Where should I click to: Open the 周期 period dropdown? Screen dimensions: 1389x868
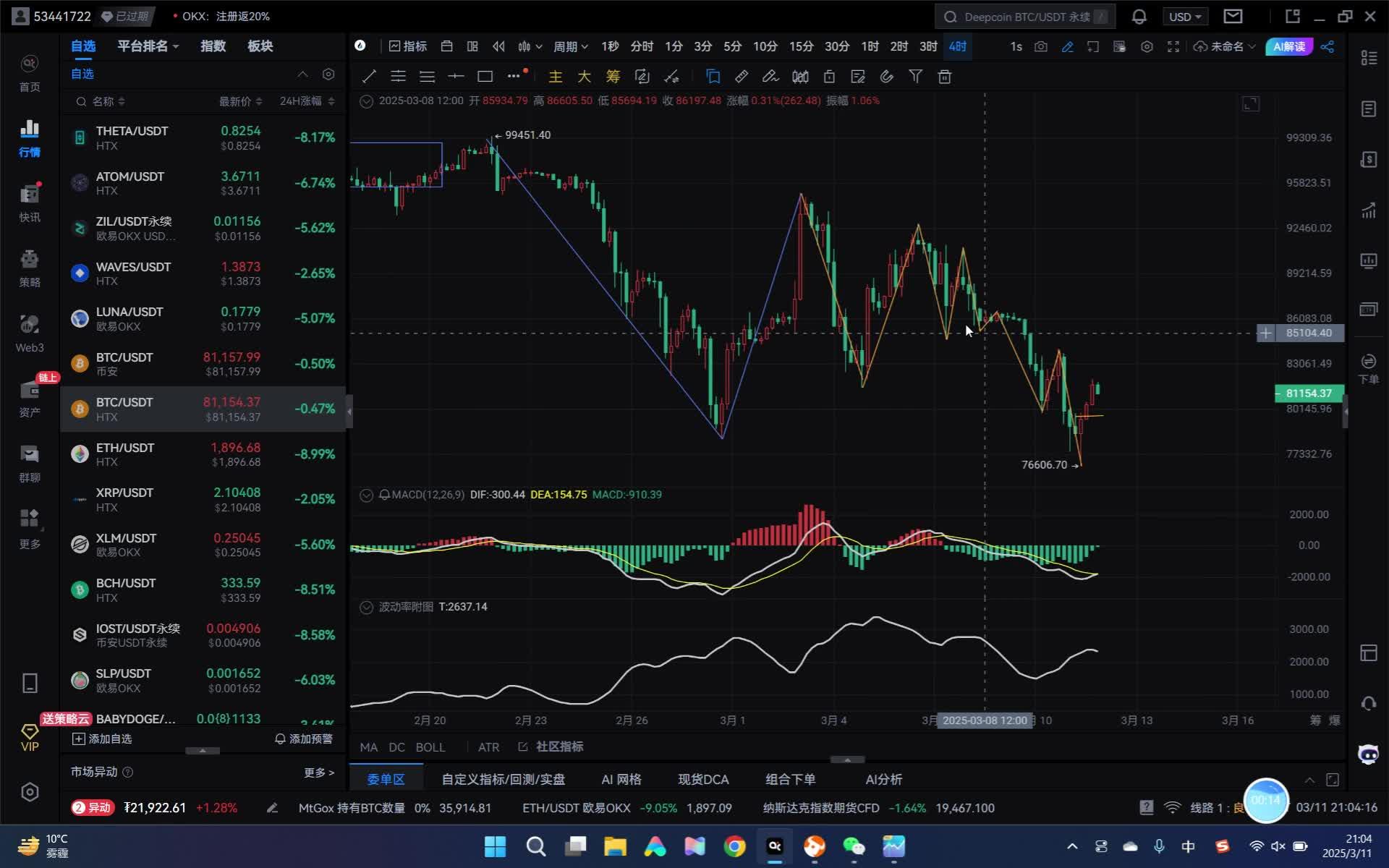[570, 46]
